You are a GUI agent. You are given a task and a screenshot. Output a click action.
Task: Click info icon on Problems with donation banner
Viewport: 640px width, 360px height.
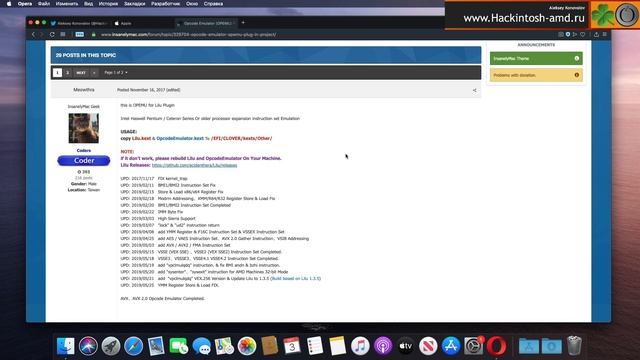(577, 75)
